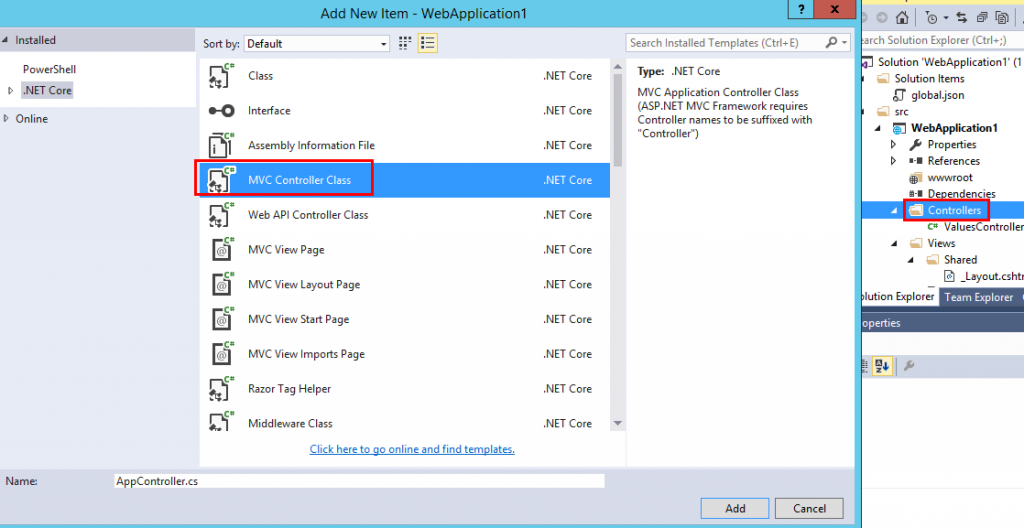Viewport: 1024px width, 528px height.
Task: Close the Add New Item dialog
Action: 835,9
